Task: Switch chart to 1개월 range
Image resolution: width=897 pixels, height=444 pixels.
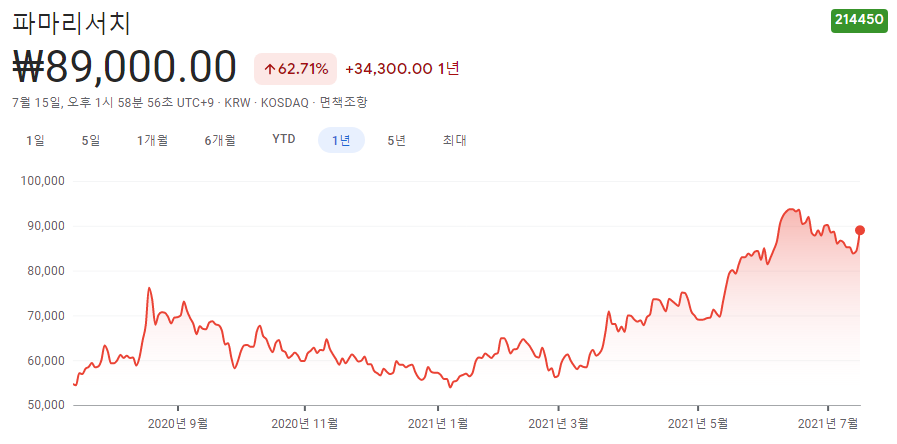Action: (x=153, y=140)
